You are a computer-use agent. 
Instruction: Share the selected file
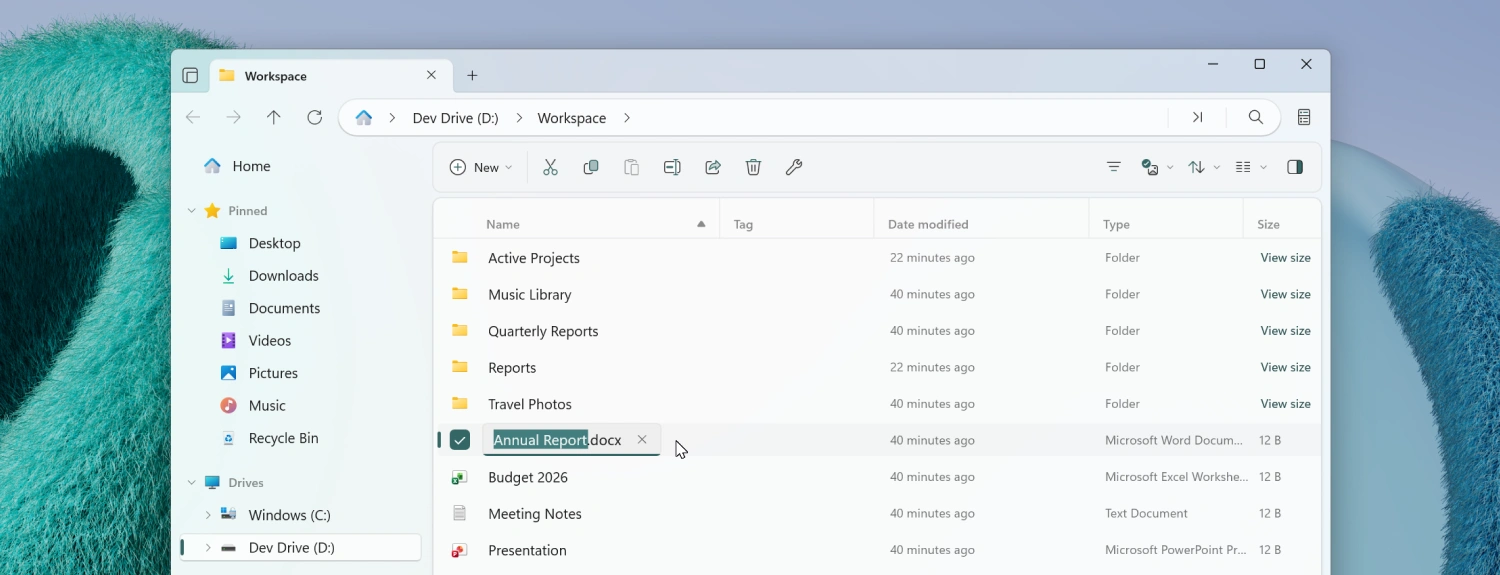[713, 167]
